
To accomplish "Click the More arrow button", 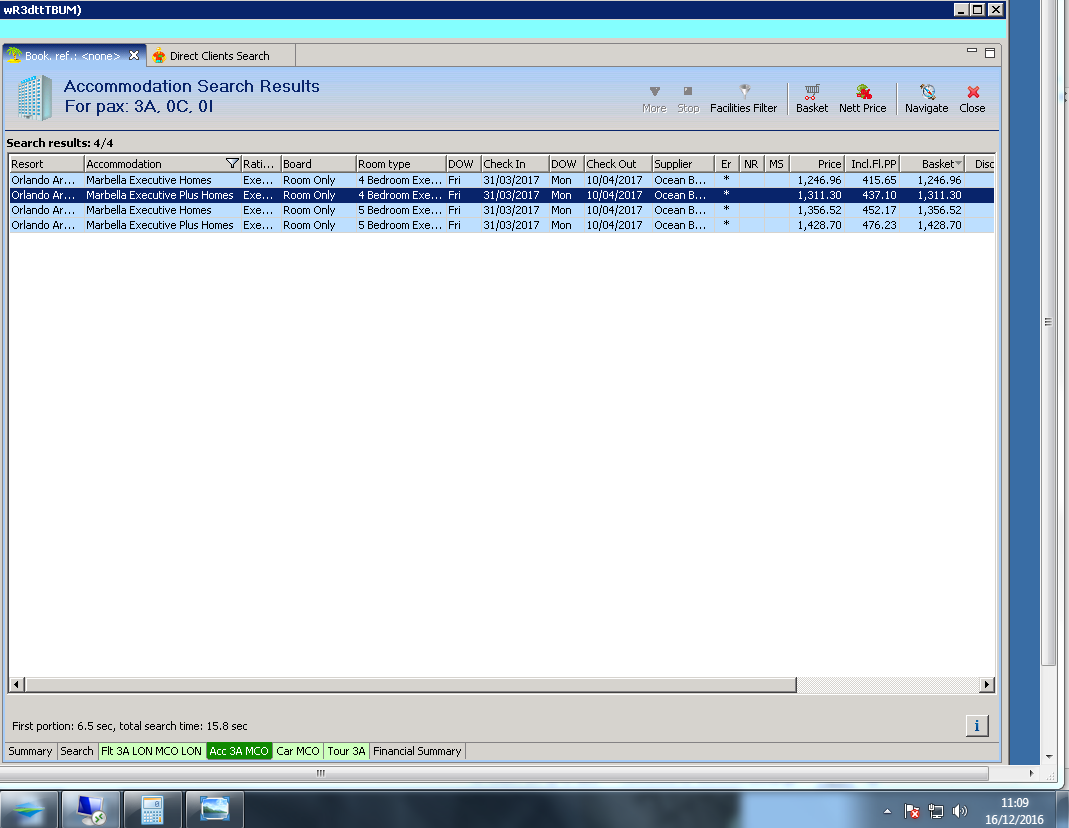I will click(x=654, y=99).
